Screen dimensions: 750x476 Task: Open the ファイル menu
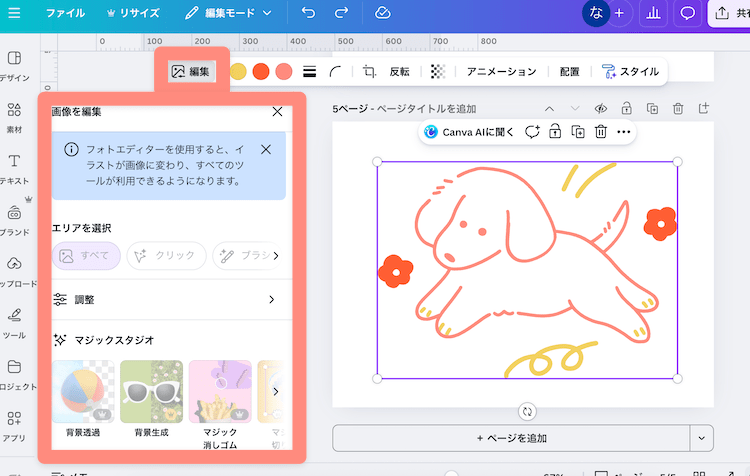pos(65,13)
